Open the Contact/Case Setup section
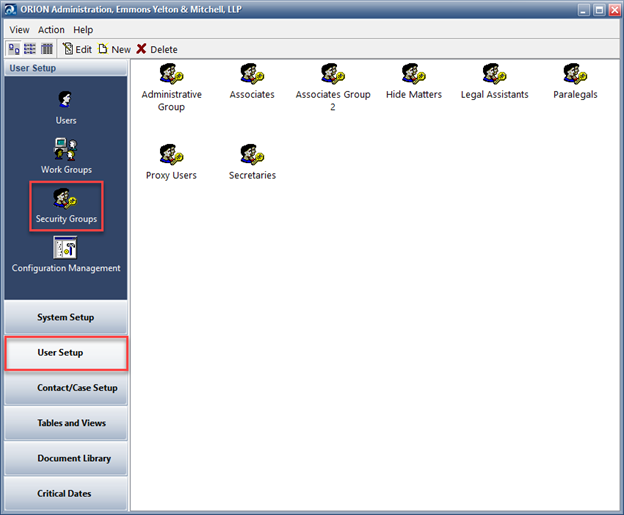624x515 pixels. point(66,388)
